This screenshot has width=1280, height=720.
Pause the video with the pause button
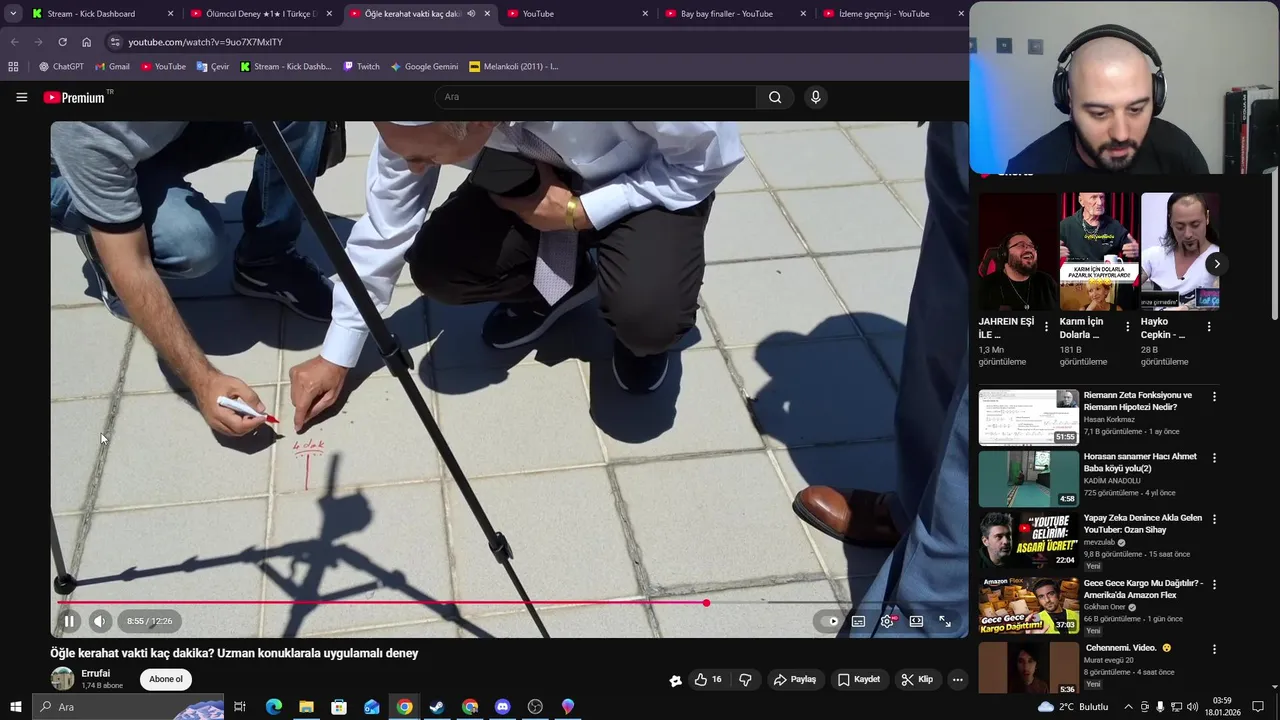click(x=69, y=621)
